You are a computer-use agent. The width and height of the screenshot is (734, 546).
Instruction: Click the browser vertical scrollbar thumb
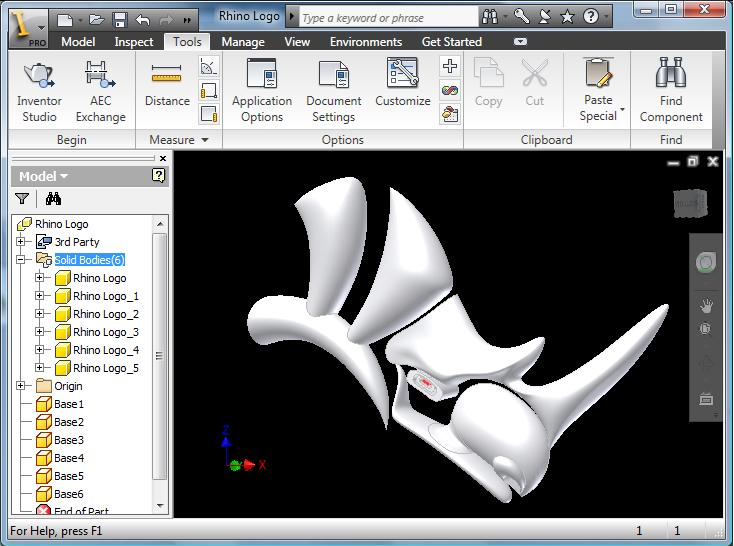[160, 357]
